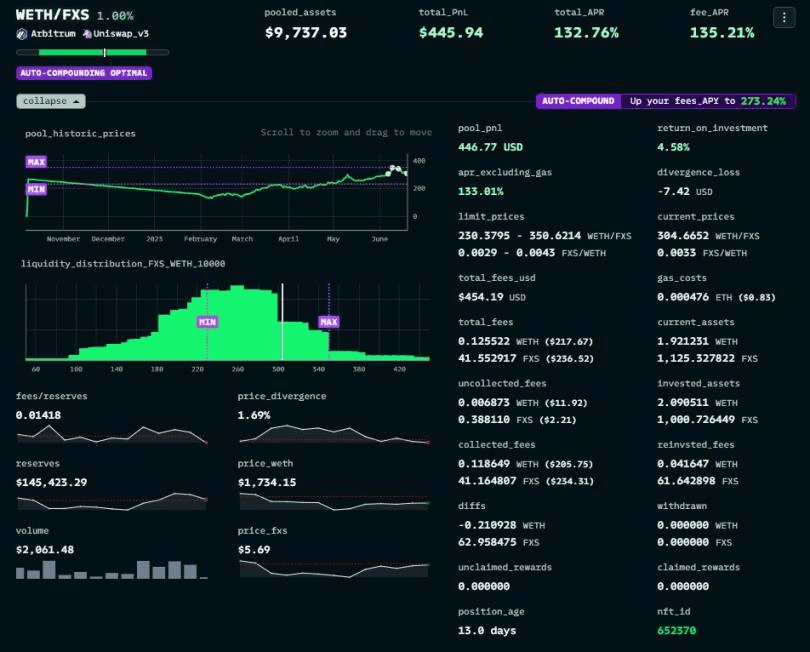
Task: Click the price_fxs sparkline chart
Action: pyautogui.click(x=334, y=568)
